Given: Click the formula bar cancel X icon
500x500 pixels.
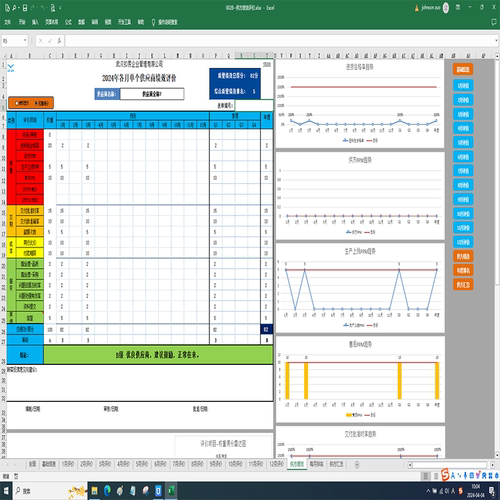Looking at the screenshot, I should (40, 41).
